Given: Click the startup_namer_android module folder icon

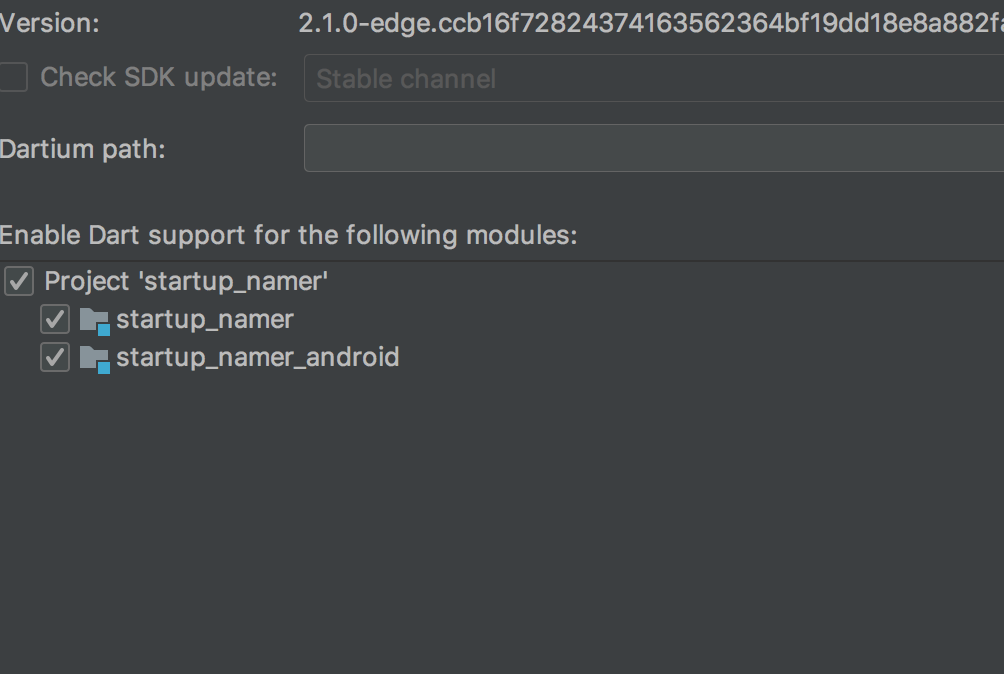Looking at the screenshot, I should click(96, 357).
